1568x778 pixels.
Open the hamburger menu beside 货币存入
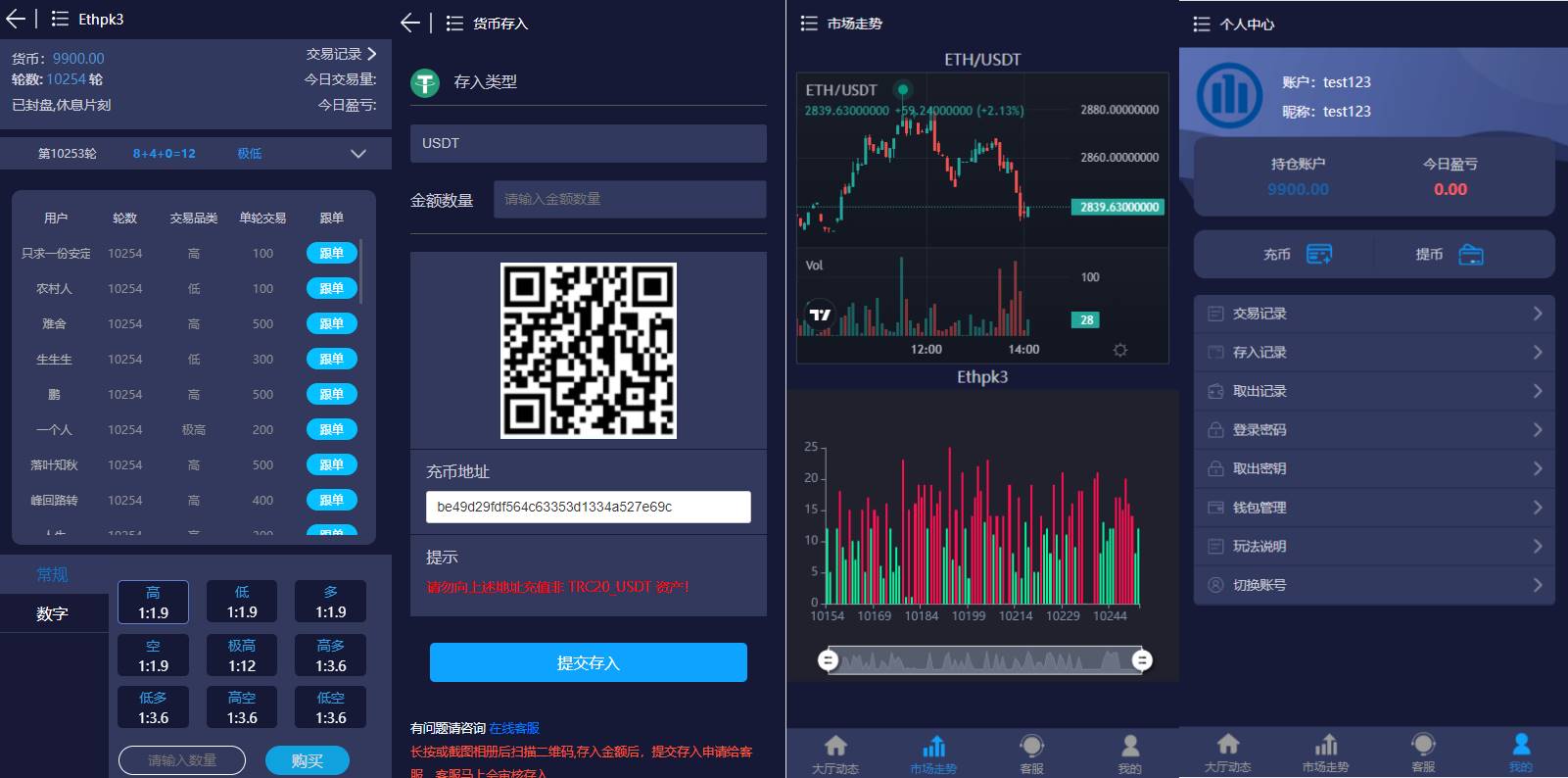454,23
